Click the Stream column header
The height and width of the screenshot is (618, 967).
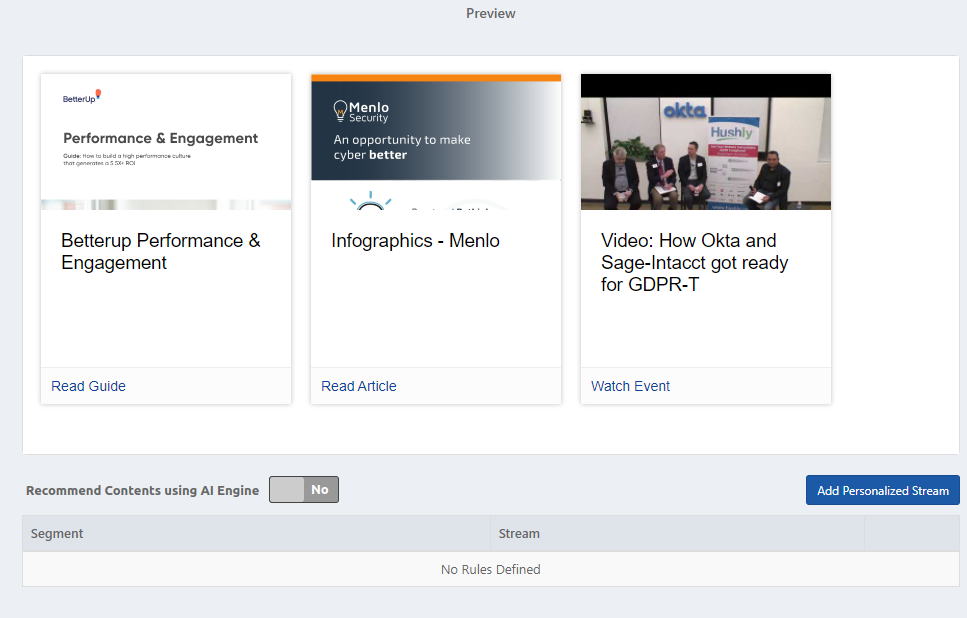pyautogui.click(x=677, y=534)
